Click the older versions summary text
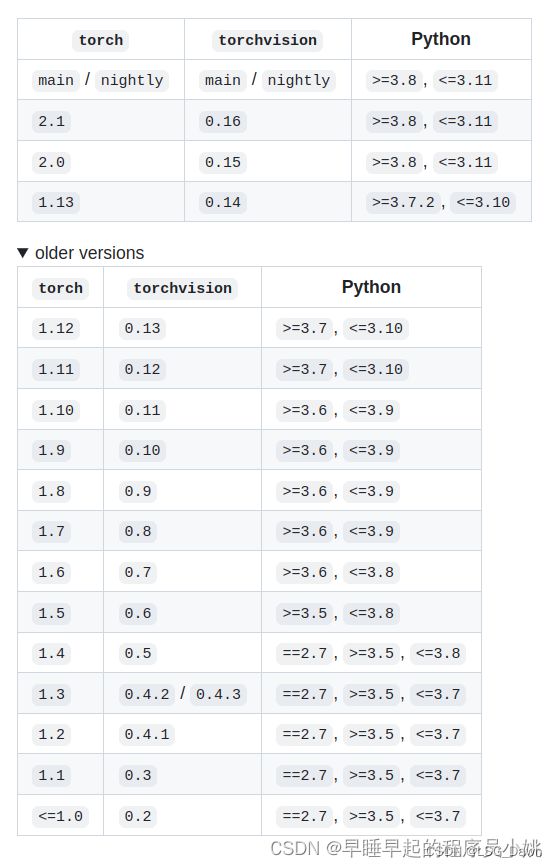The width and height of the screenshot is (557, 867). [89, 253]
